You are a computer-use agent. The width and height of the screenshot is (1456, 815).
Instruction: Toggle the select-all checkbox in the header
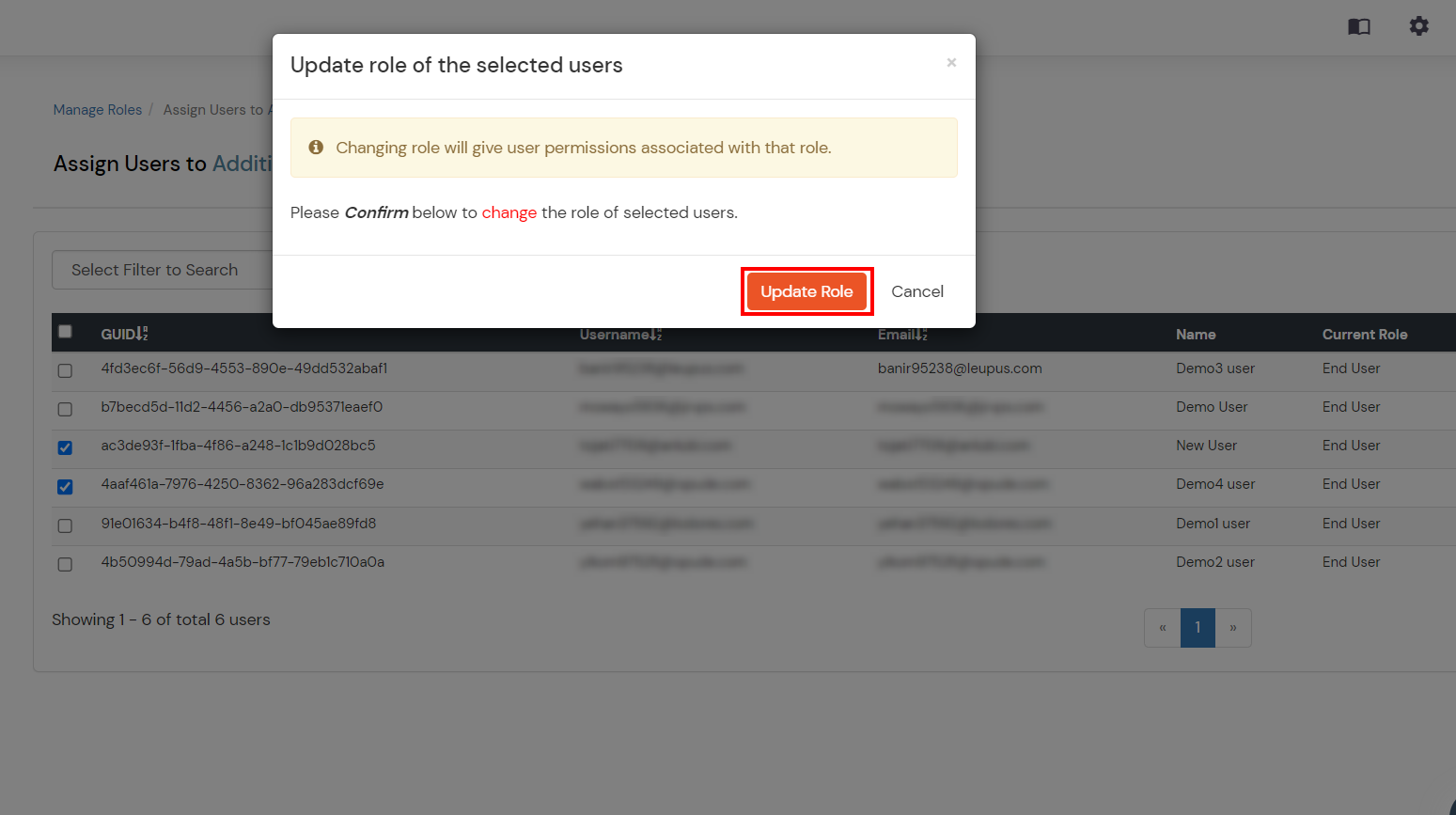65,331
